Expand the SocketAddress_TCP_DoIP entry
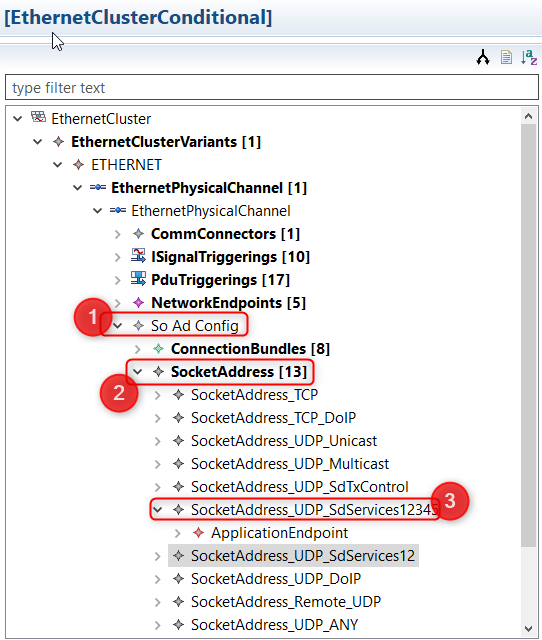The height and width of the screenshot is (640, 542). (158, 418)
